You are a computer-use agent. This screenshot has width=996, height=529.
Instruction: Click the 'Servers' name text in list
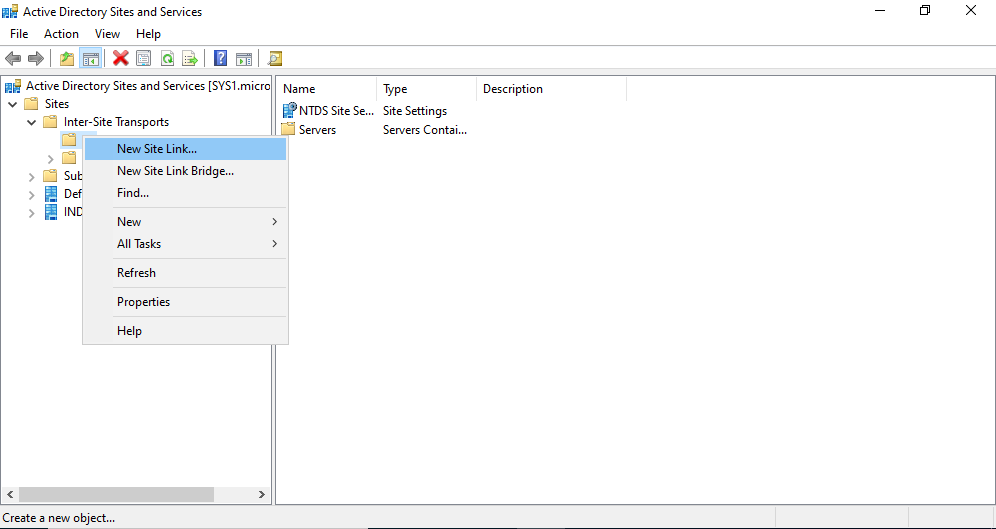pos(317,130)
